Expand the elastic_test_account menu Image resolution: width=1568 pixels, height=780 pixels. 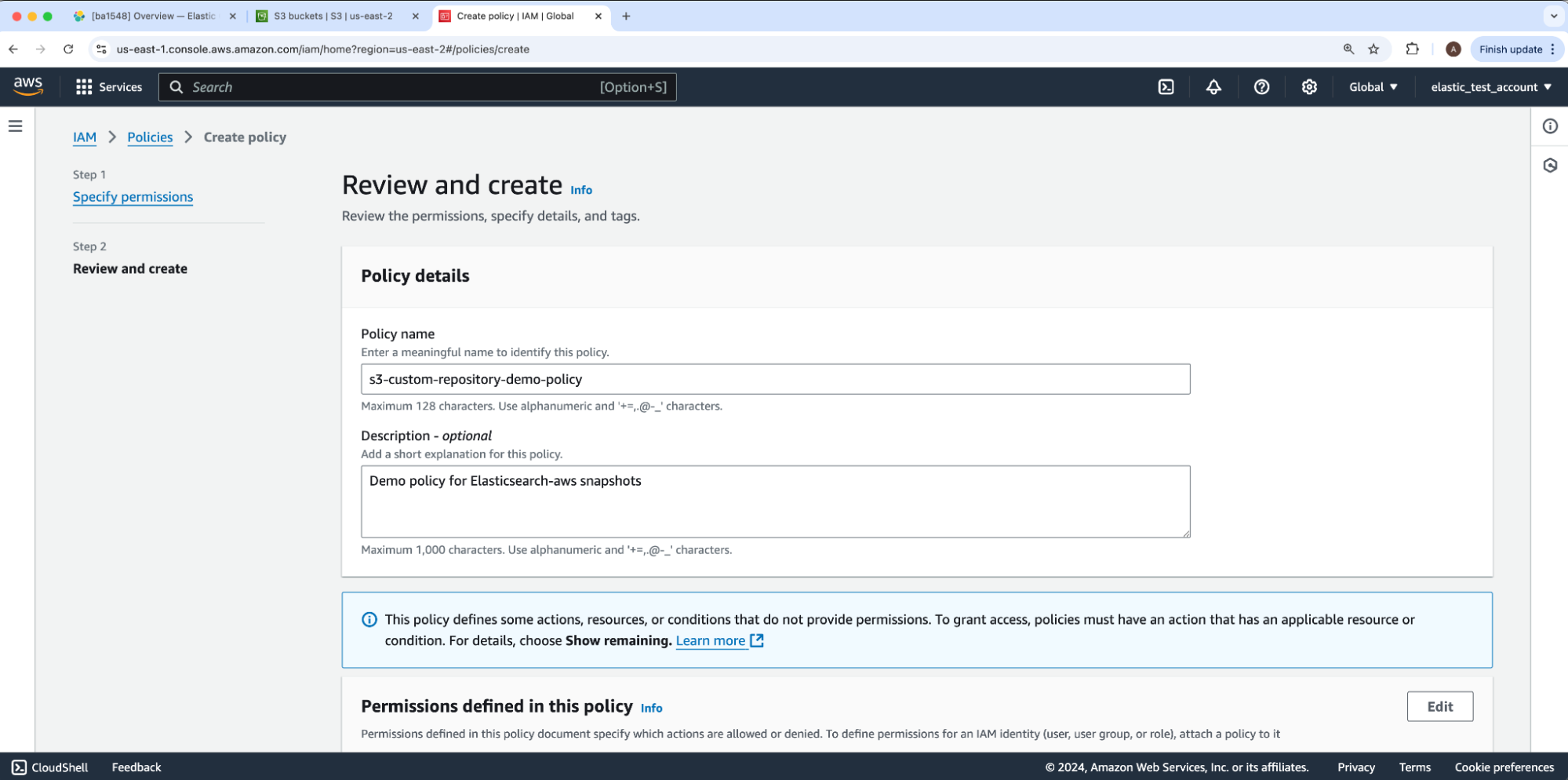(1490, 87)
